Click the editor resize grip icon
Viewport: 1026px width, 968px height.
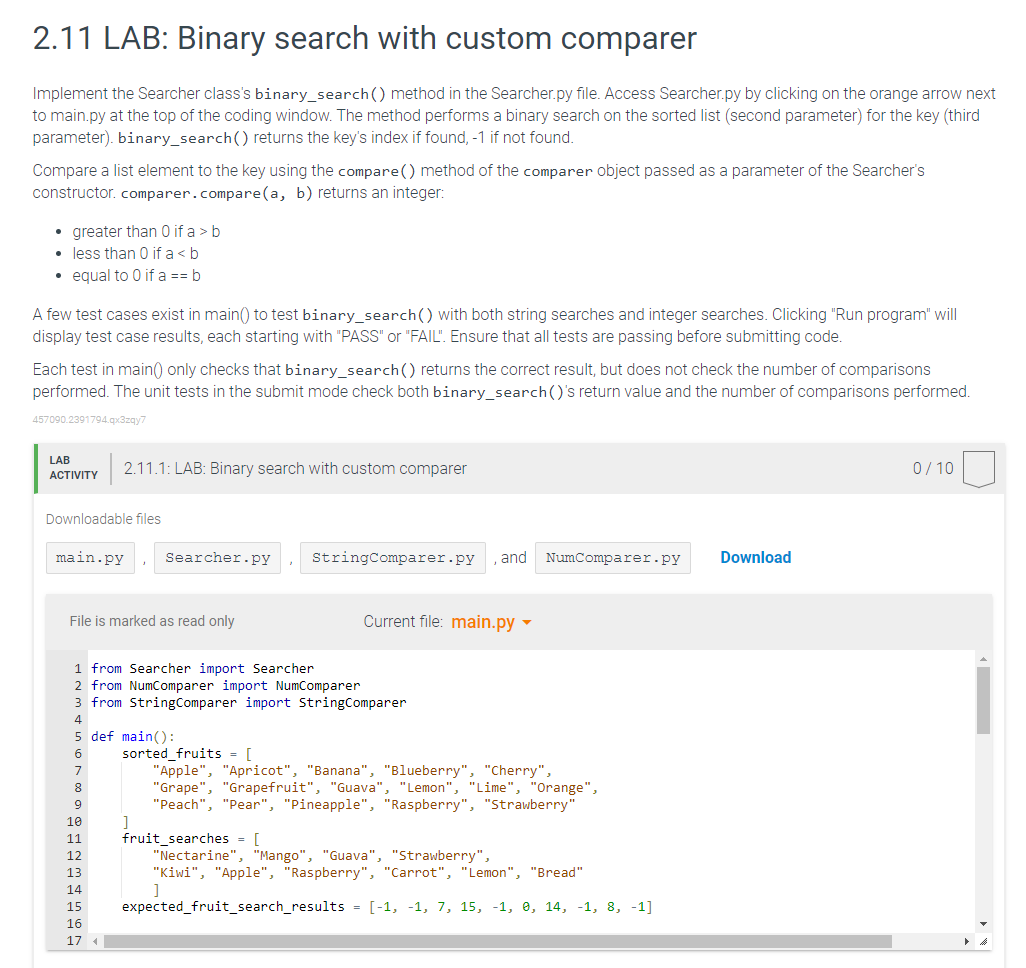[983, 941]
